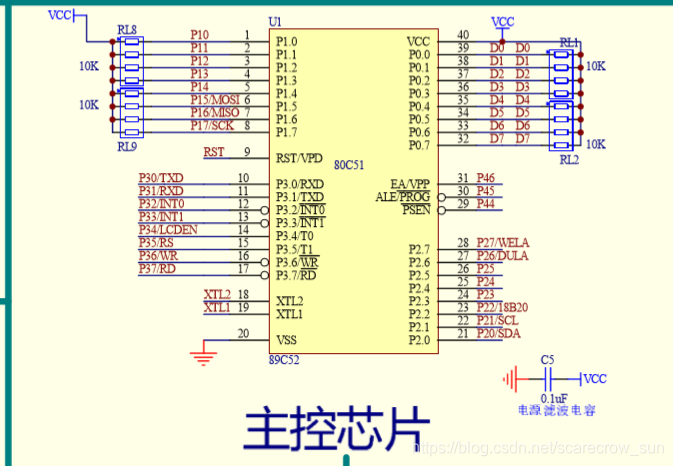Select the yellow 80C51 chip body
673x466 pixels.
(354, 191)
